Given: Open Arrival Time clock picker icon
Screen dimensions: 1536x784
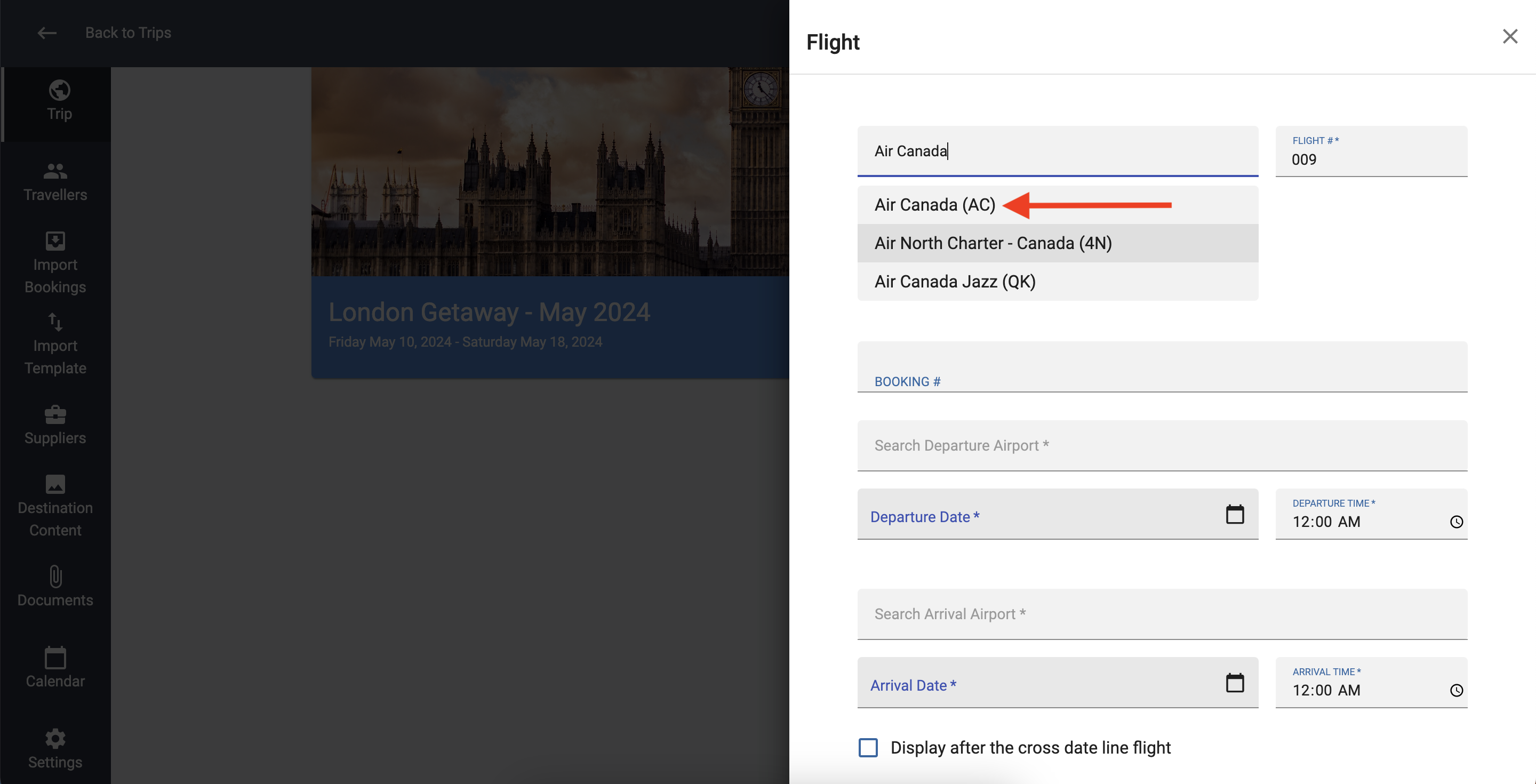Looking at the screenshot, I should click(x=1456, y=690).
